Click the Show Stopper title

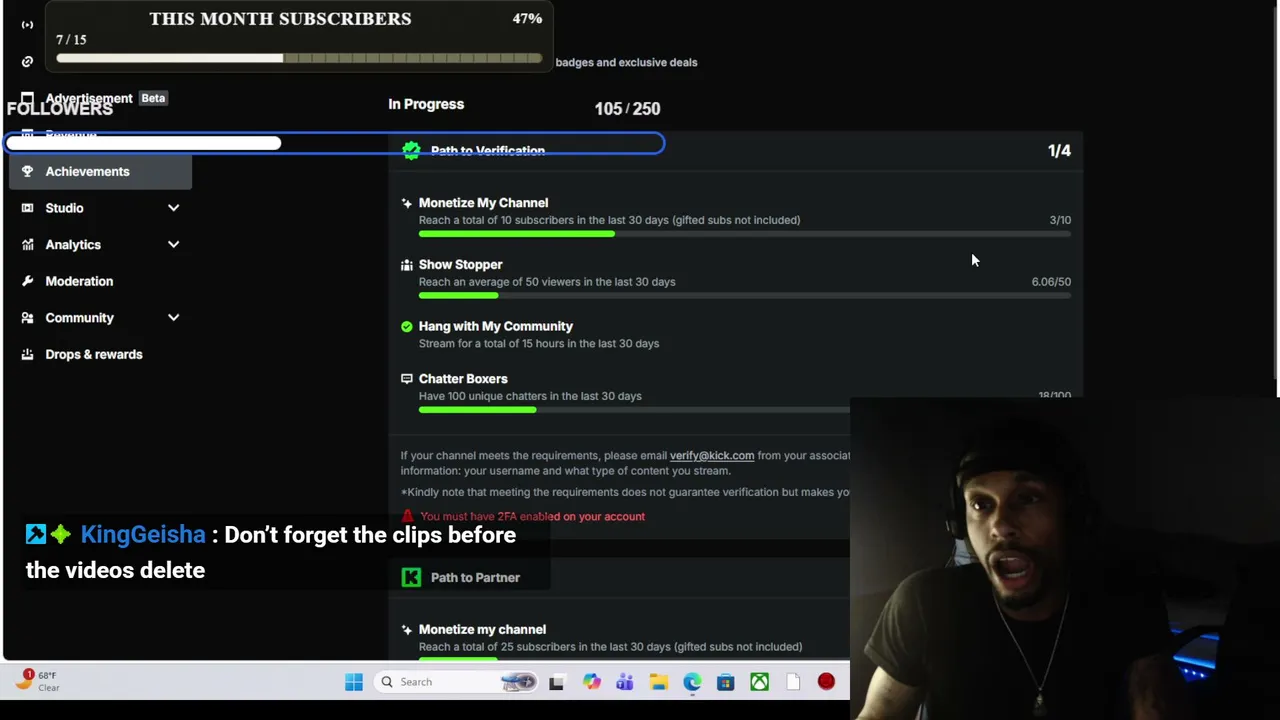pyautogui.click(x=460, y=265)
